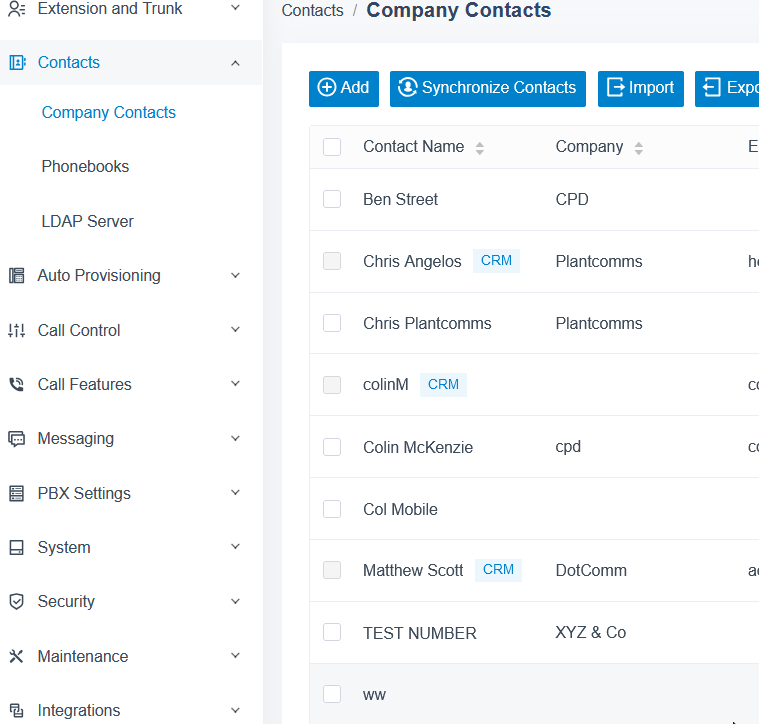Click the Synchronize Contacts button label
Image resolution: width=759 pixels, height=724 pixels.
tap(499, 88)
